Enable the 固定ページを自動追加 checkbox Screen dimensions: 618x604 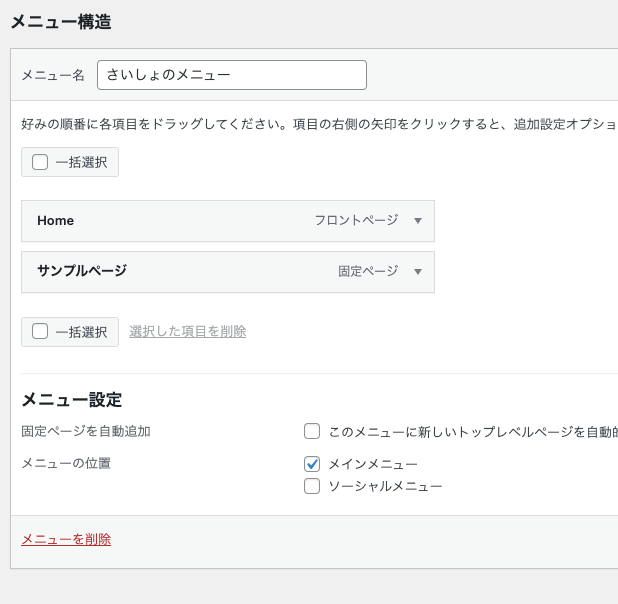tap(312, 431)
